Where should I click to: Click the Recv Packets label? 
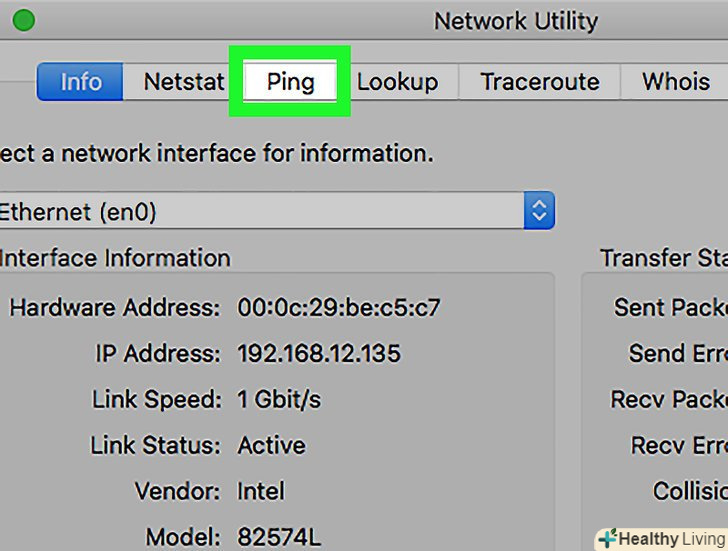tap(669, 399)
